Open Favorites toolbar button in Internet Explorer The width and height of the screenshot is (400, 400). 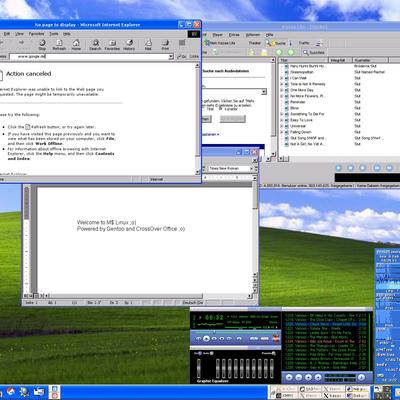click(112, 45)
